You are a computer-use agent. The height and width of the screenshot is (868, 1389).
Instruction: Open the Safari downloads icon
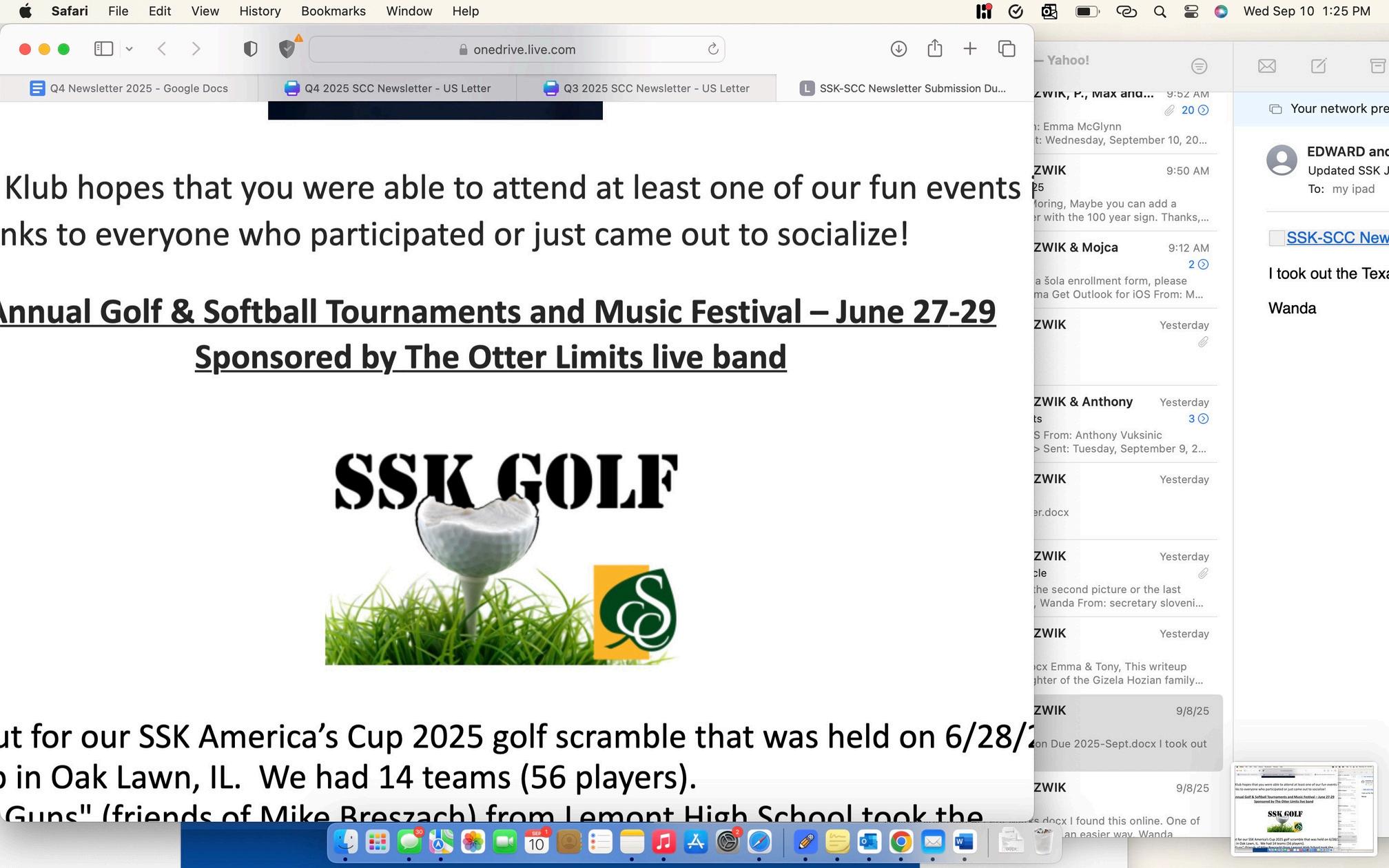click(898, 49)
